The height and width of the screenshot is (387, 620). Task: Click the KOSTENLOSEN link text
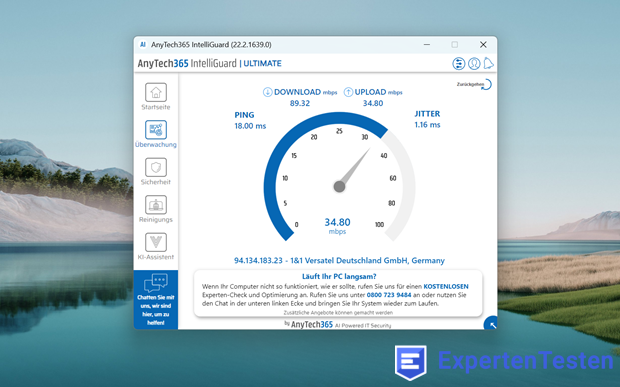tap(446, 286)
